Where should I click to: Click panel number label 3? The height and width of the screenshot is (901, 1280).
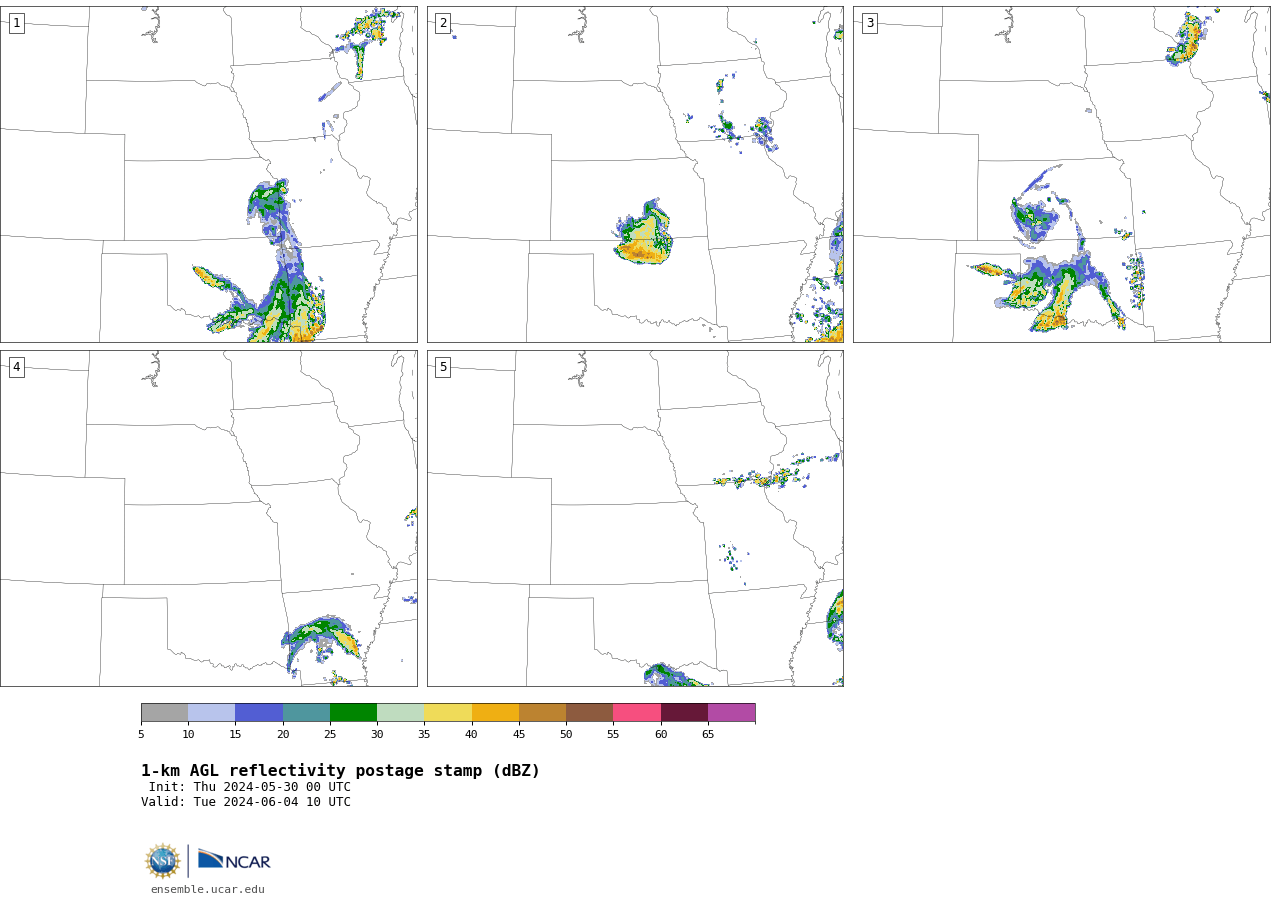click(869, 23)
